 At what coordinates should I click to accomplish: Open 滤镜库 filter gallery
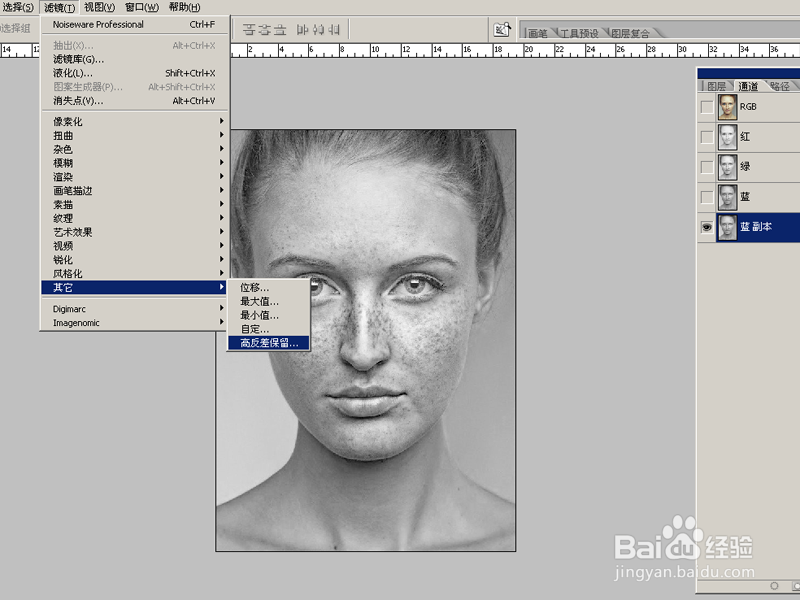click(135, 59)
